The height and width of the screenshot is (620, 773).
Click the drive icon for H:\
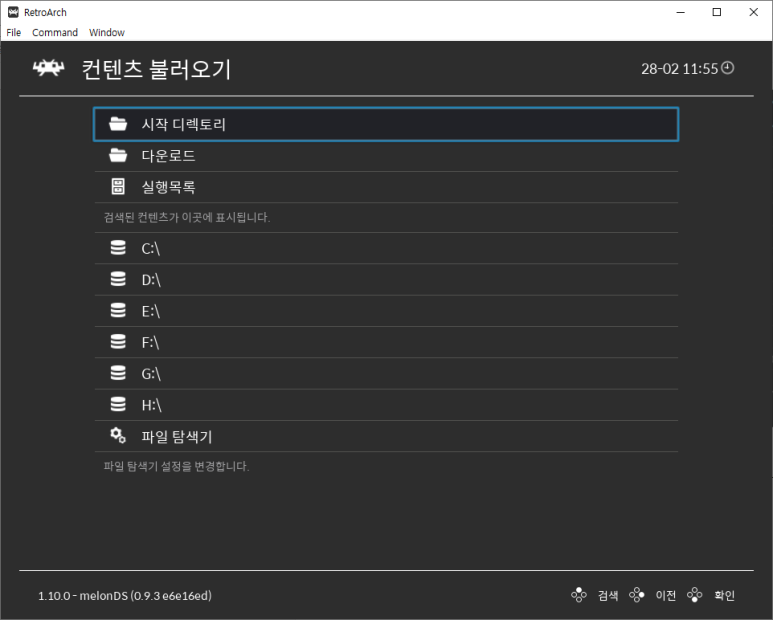pos(118,404)
